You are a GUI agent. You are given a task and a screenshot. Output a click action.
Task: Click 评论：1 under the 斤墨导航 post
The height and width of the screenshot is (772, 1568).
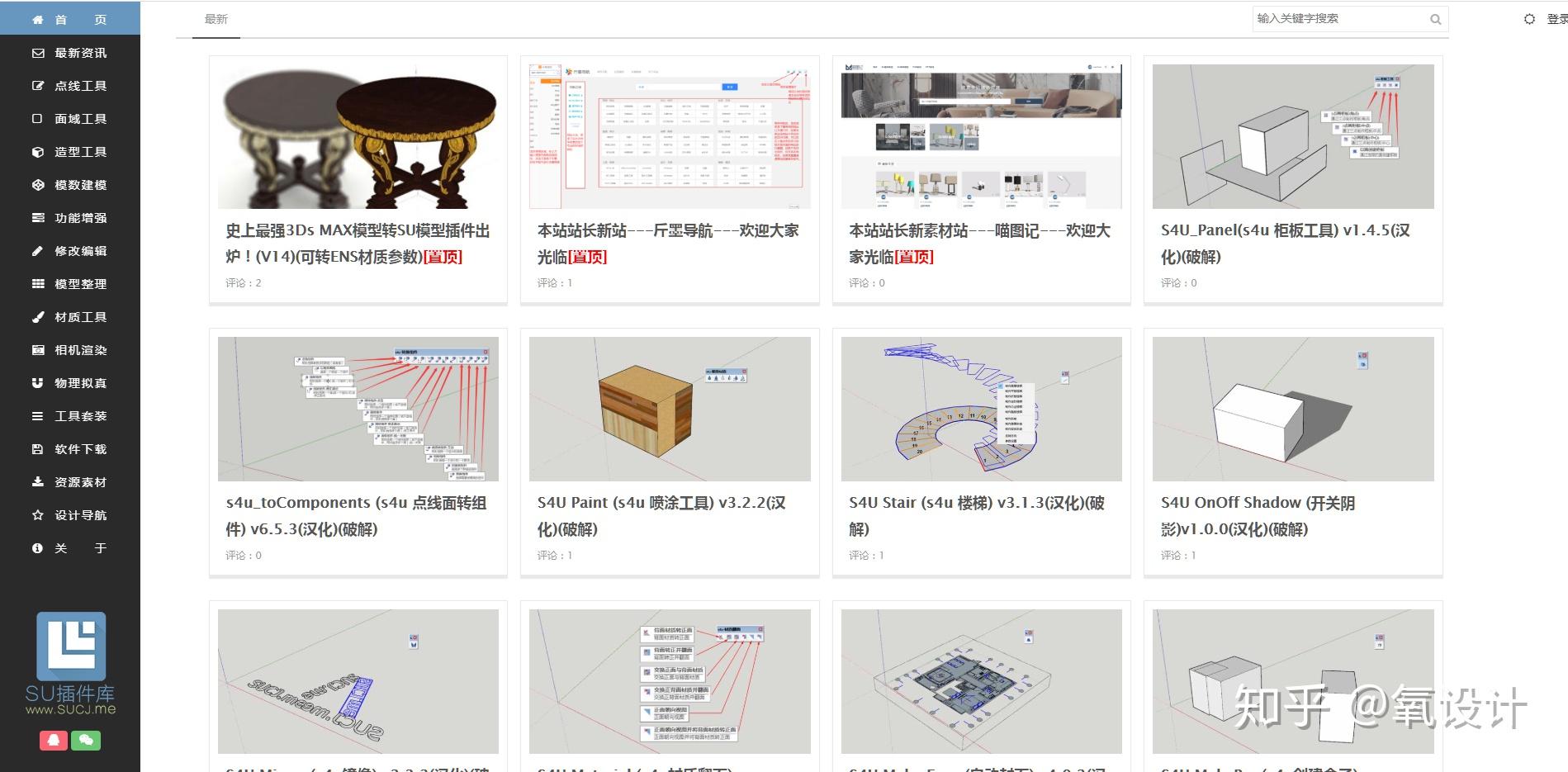555,283
